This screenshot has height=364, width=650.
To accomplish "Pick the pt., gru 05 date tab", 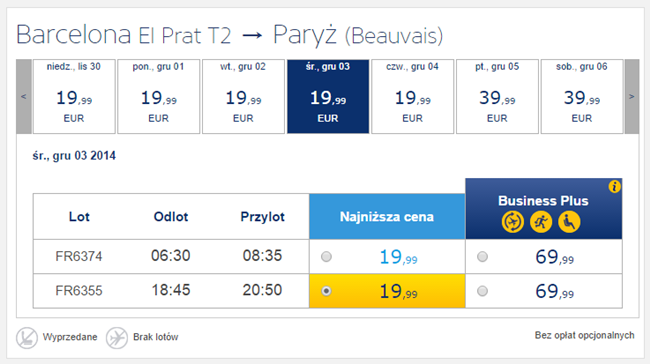I will click(x=497, y=97).
